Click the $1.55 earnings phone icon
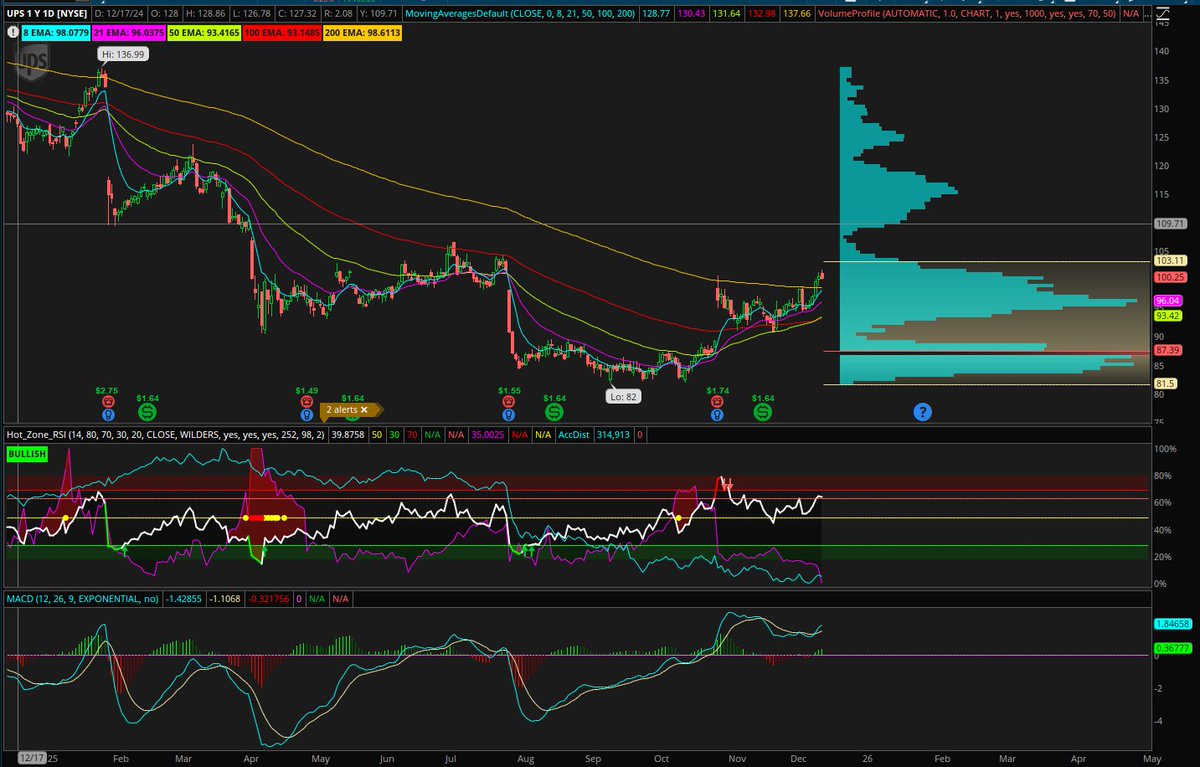The height and width of the screenshot is (767, 1200). pos(510,400)
